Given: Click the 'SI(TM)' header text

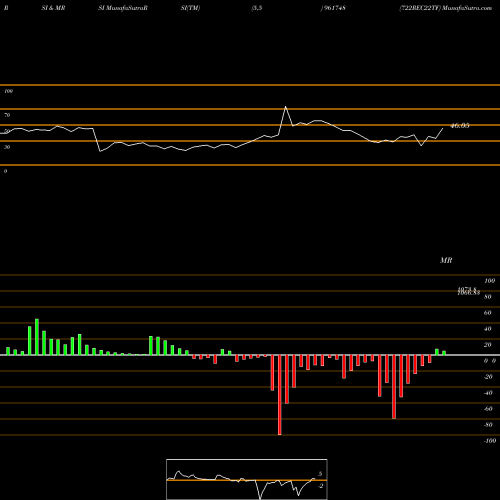Looking at the screenshot, I should pos(190,8).
